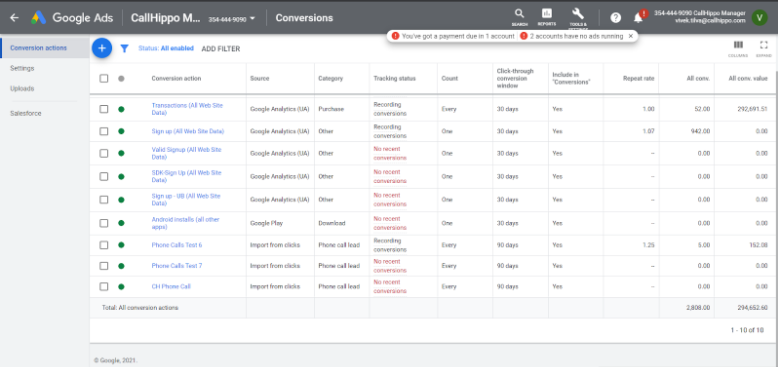
Task: Sort by Source column header
Action: [259, 78]
